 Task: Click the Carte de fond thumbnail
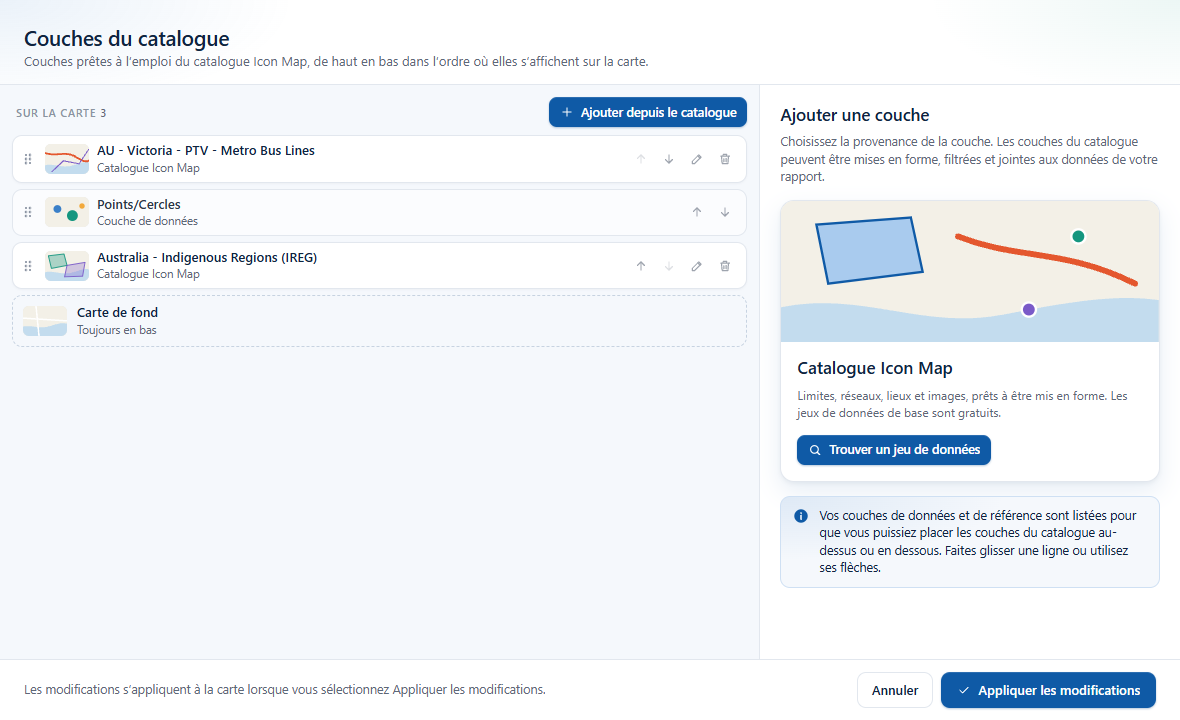pyautogui.click(x=45, y=321)
